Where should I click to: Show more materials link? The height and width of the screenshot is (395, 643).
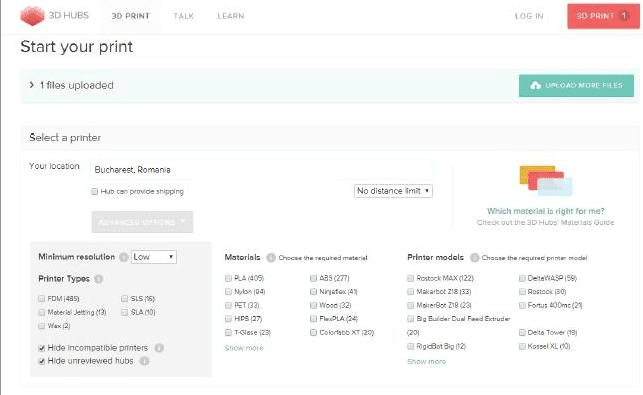coord(244,348)
